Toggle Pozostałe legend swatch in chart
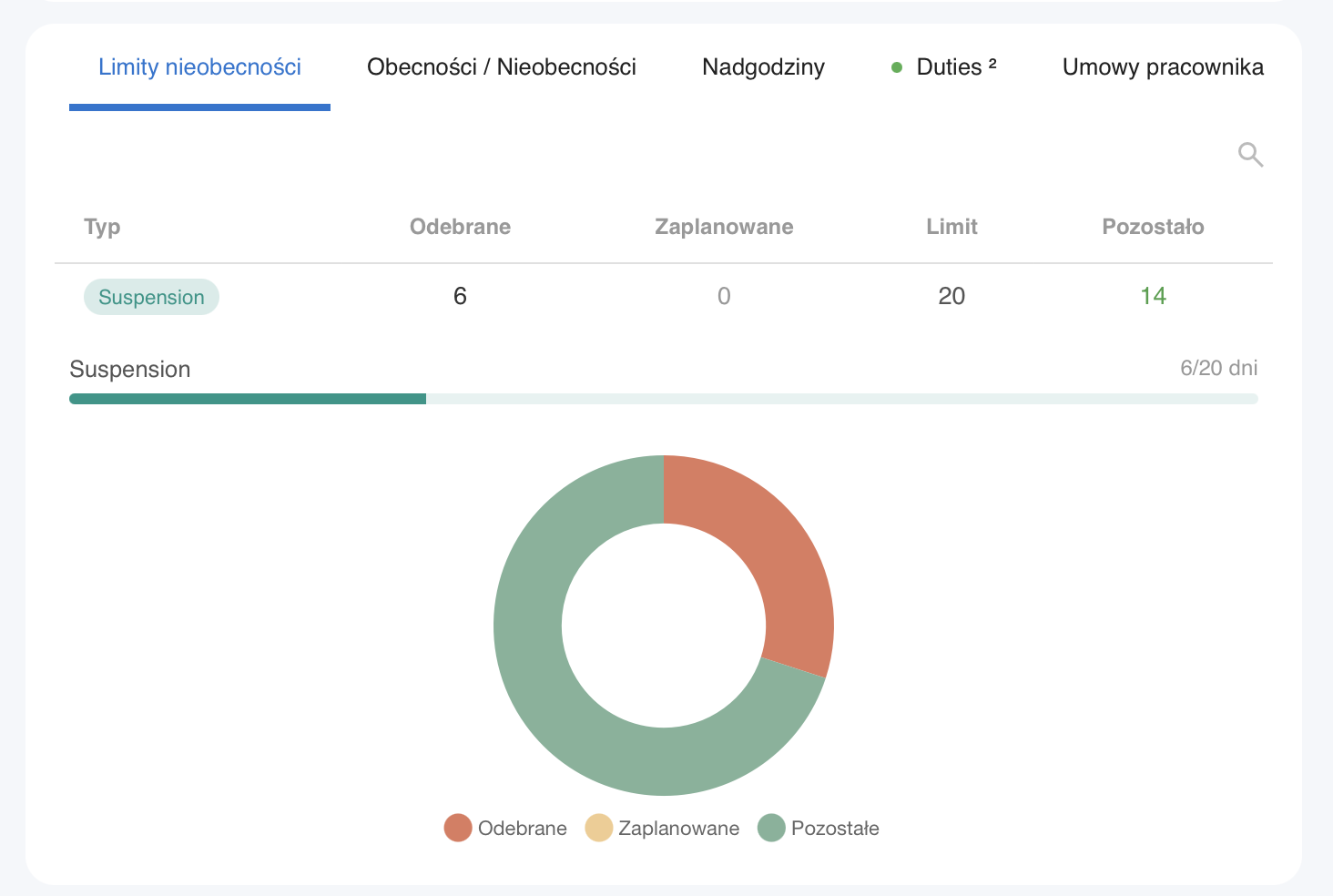The width and height of the screenshot is (1333, 896). (771, 828)
